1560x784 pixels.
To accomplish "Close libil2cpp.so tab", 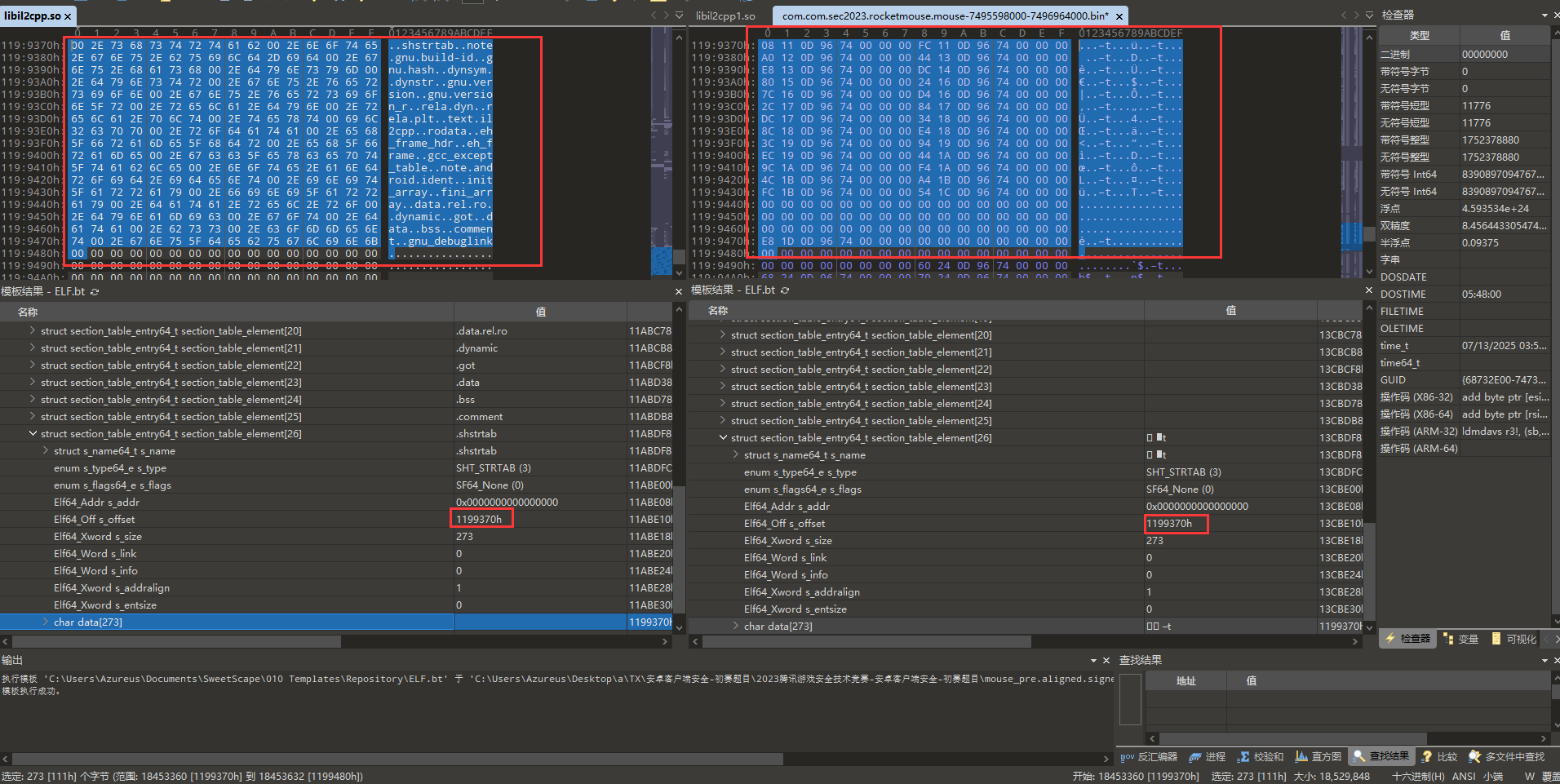I will click(67, 16).
